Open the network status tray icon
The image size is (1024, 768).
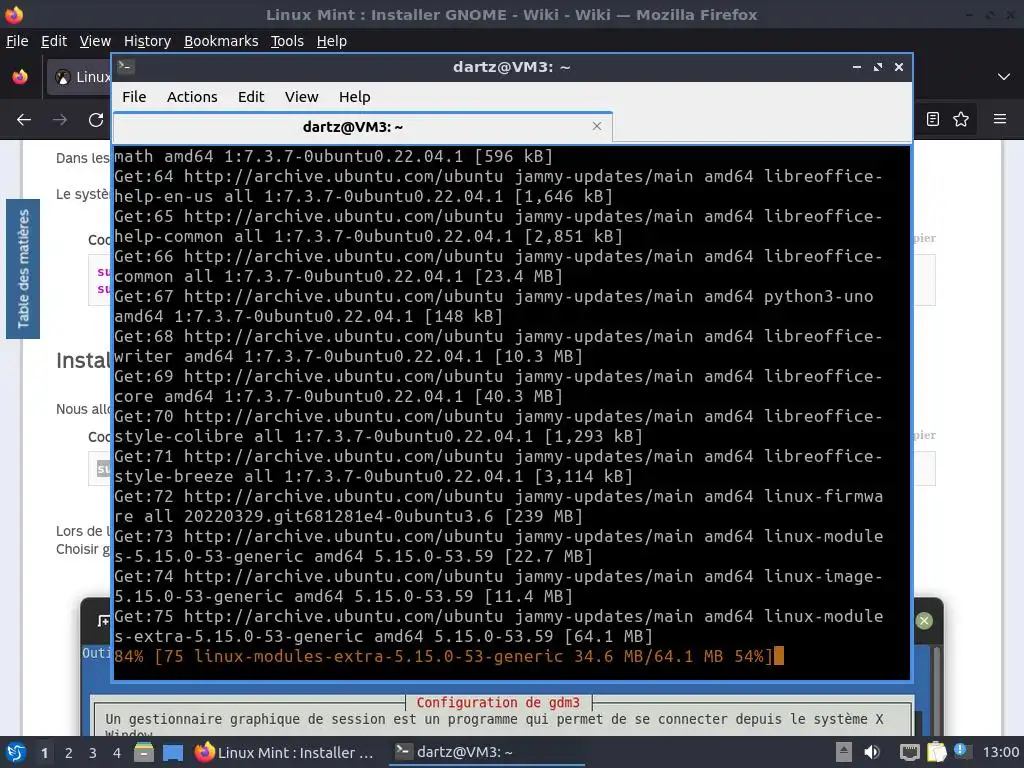(909, 752)
